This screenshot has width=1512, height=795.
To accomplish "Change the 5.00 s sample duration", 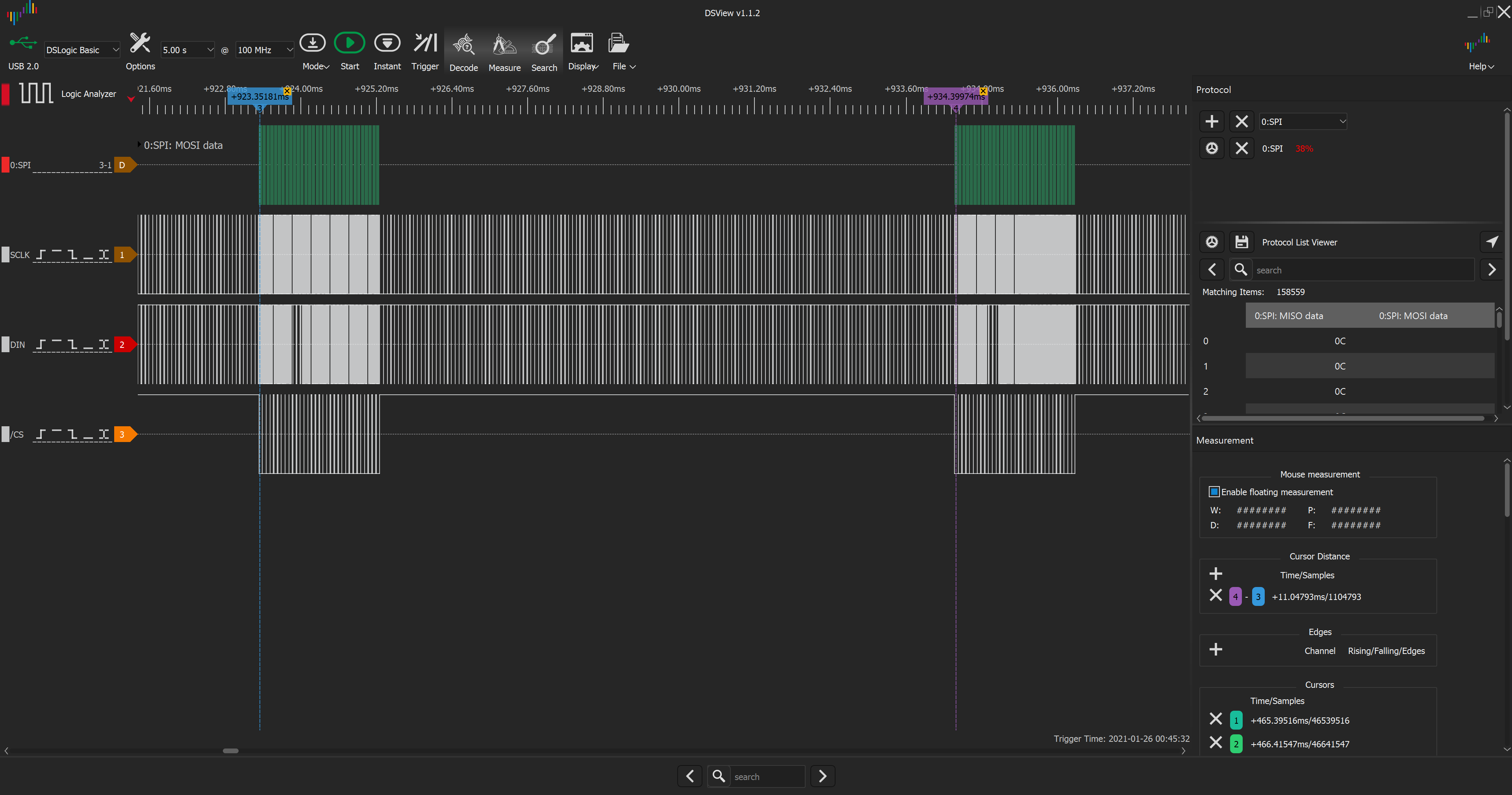I will pyautogui.click(x=187, y=50).
